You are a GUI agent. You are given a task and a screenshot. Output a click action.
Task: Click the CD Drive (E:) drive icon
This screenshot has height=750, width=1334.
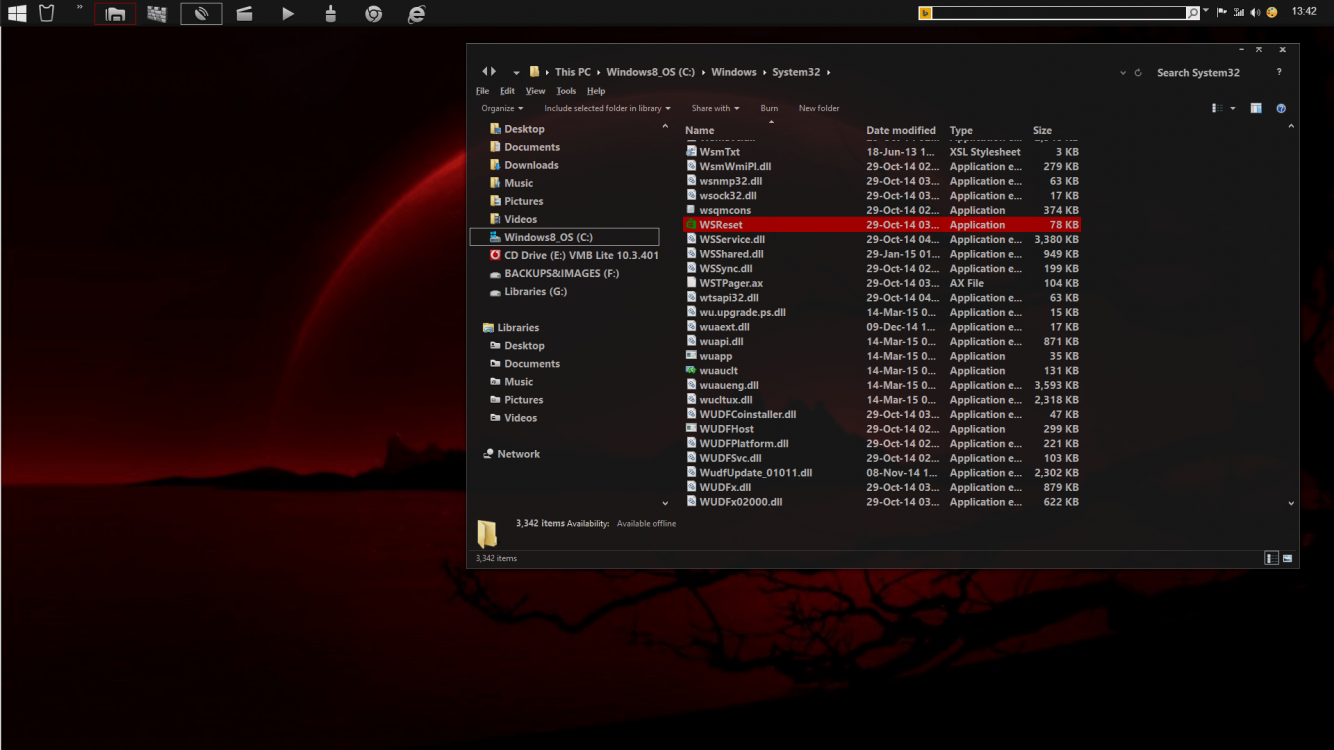coord(495,255)
